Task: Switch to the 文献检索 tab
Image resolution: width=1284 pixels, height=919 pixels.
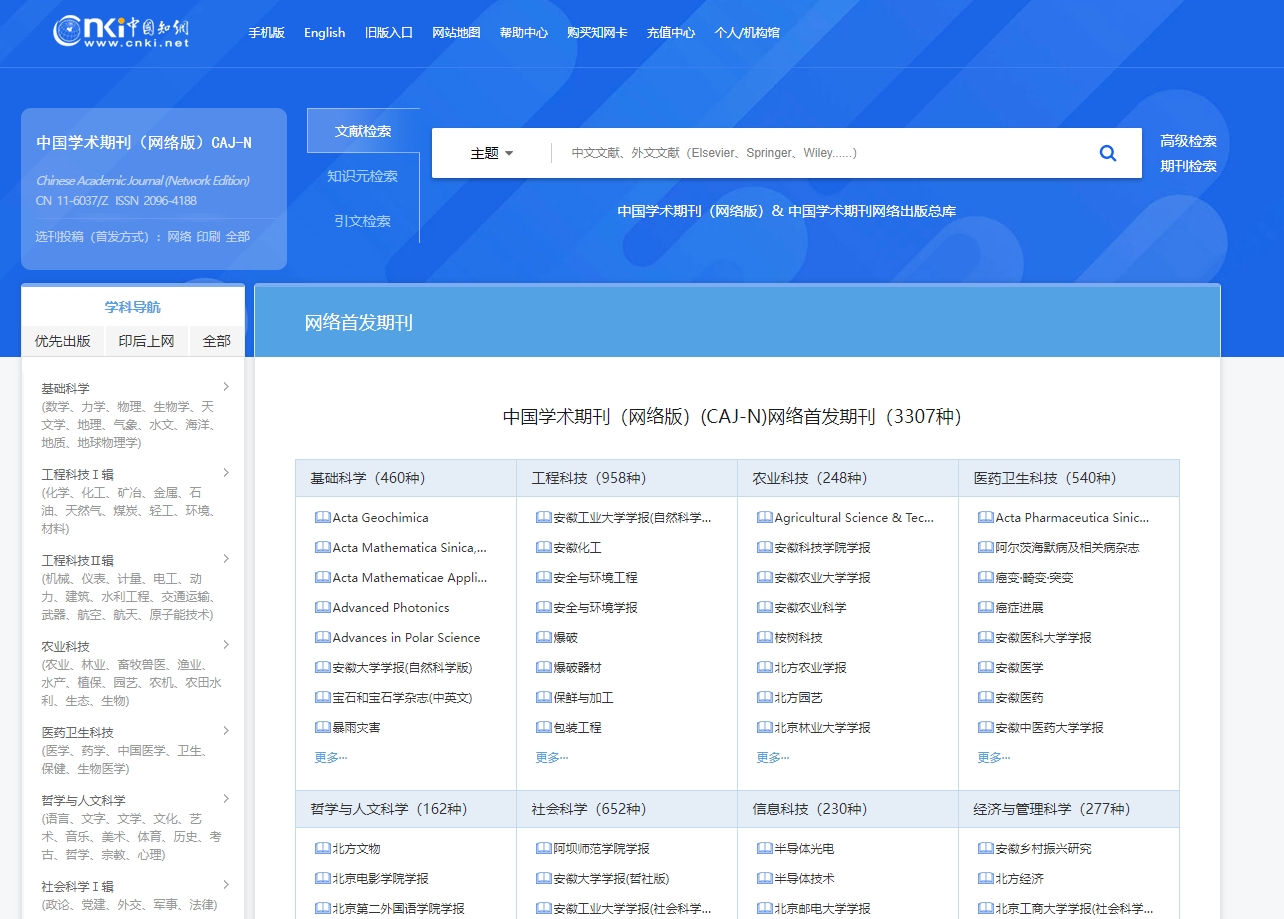Action: click(363, 131)
